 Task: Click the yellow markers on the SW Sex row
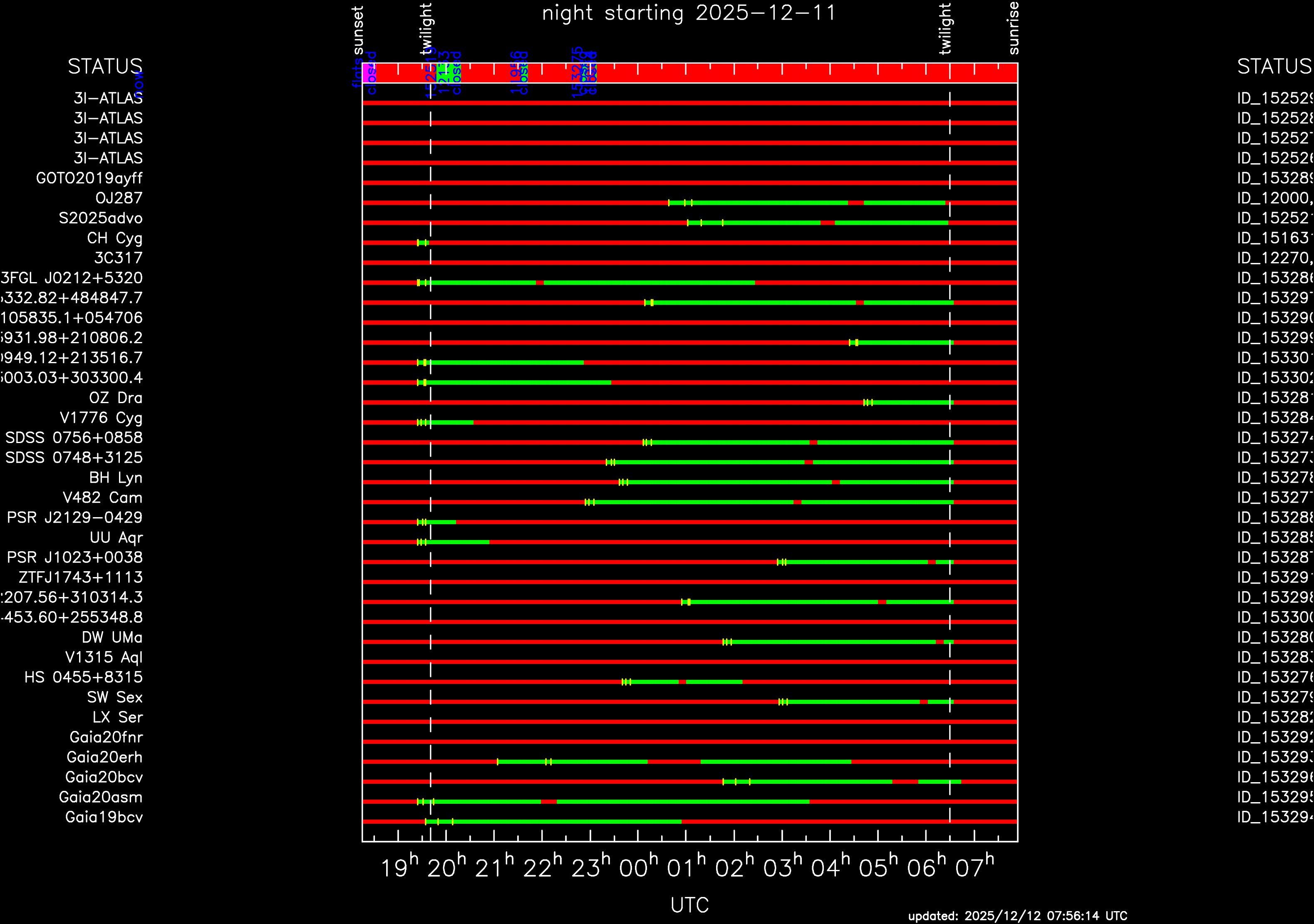coord(783,702)
